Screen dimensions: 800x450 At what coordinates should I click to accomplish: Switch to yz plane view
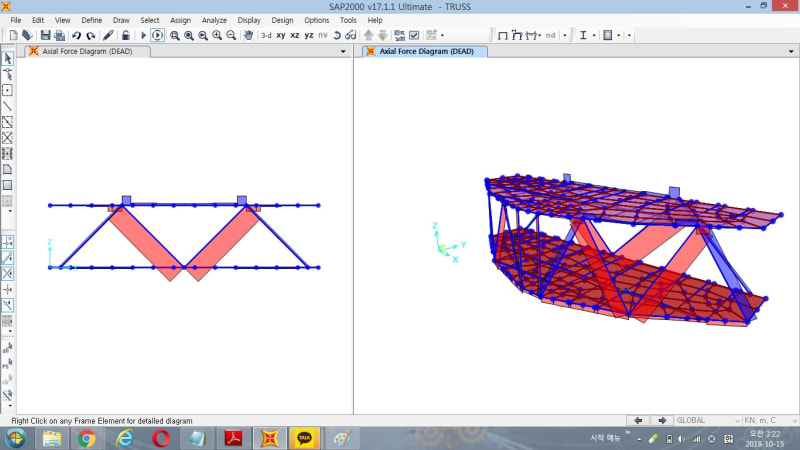point(309,35)
